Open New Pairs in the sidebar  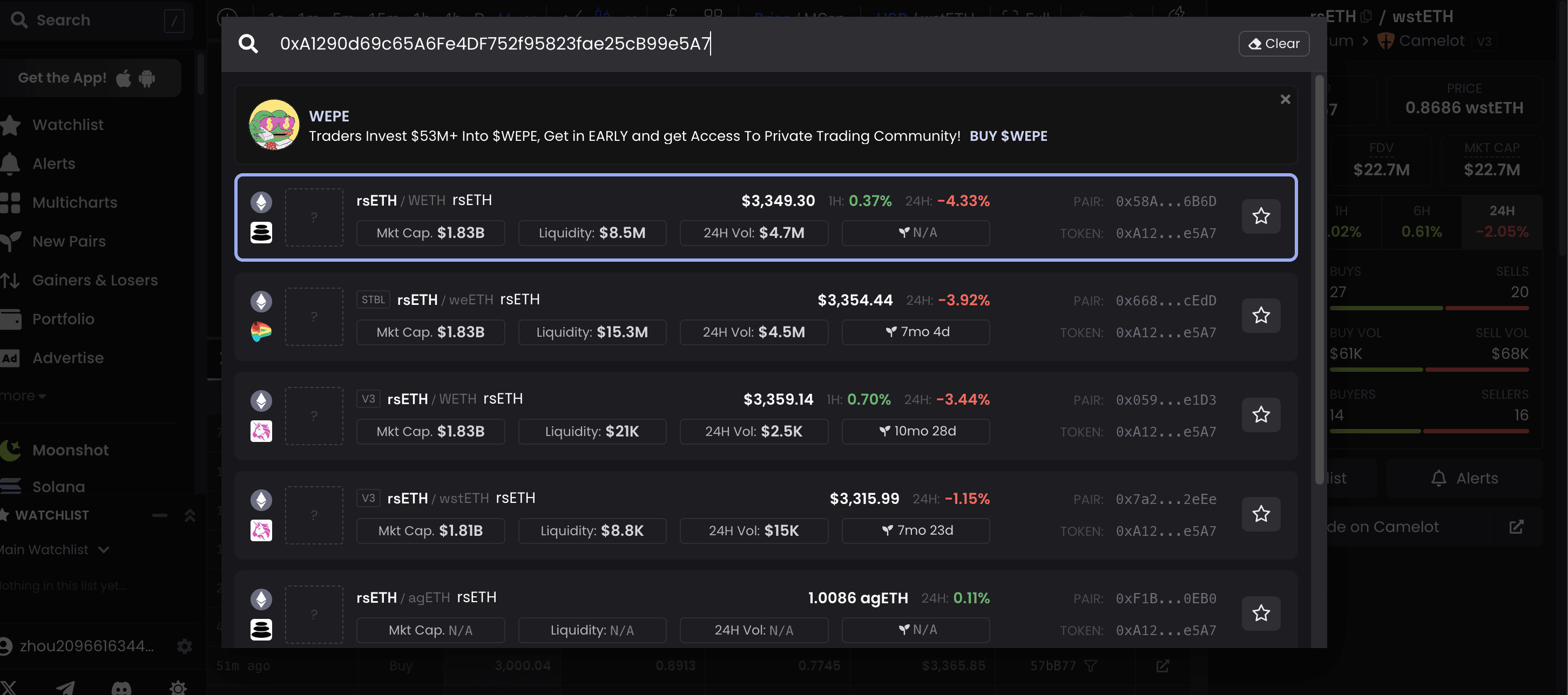(x=69, y=241)
